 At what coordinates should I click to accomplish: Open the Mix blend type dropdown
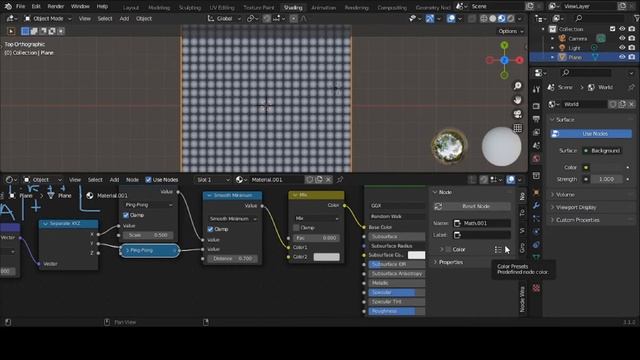click(316, 218)
